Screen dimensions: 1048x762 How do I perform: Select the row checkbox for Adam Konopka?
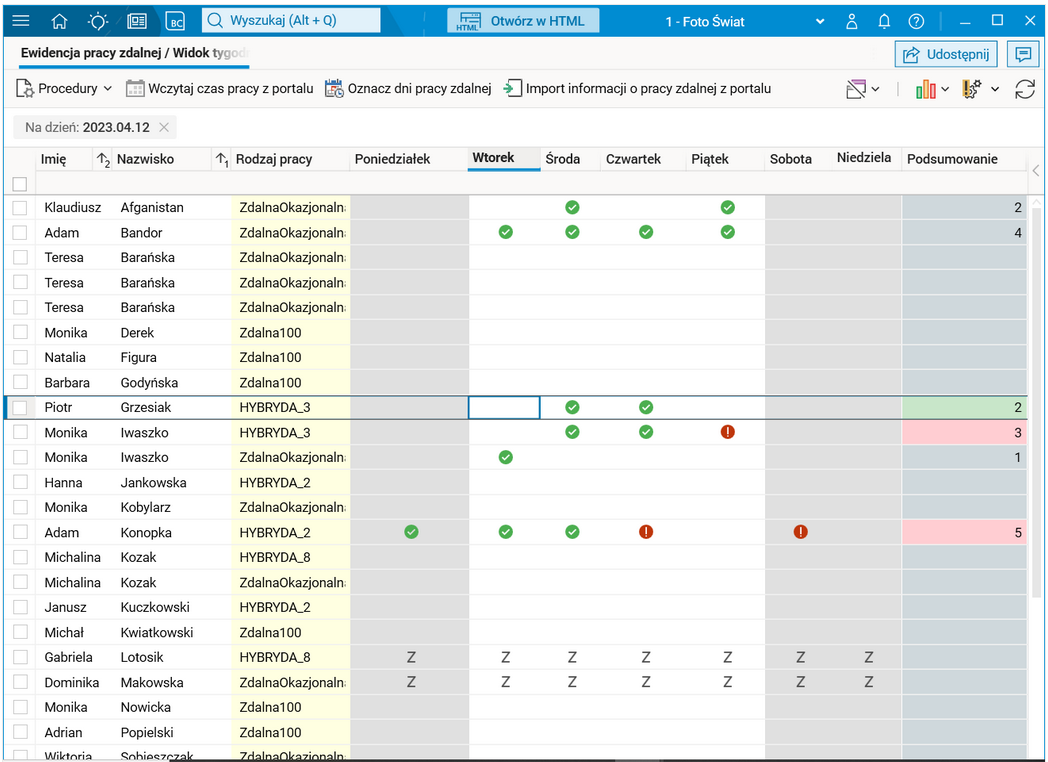(x=20, y=533)
